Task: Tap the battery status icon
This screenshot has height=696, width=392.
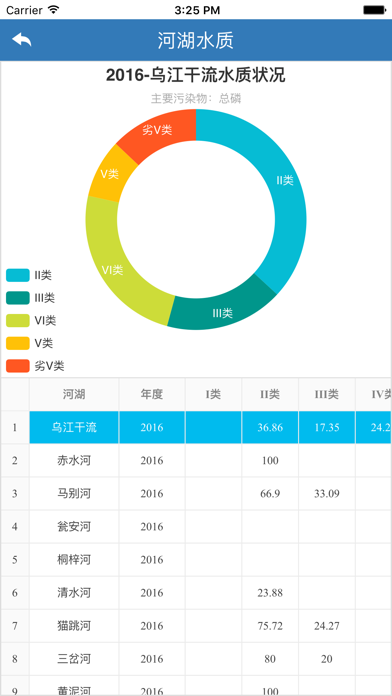Action: point(374,9)
